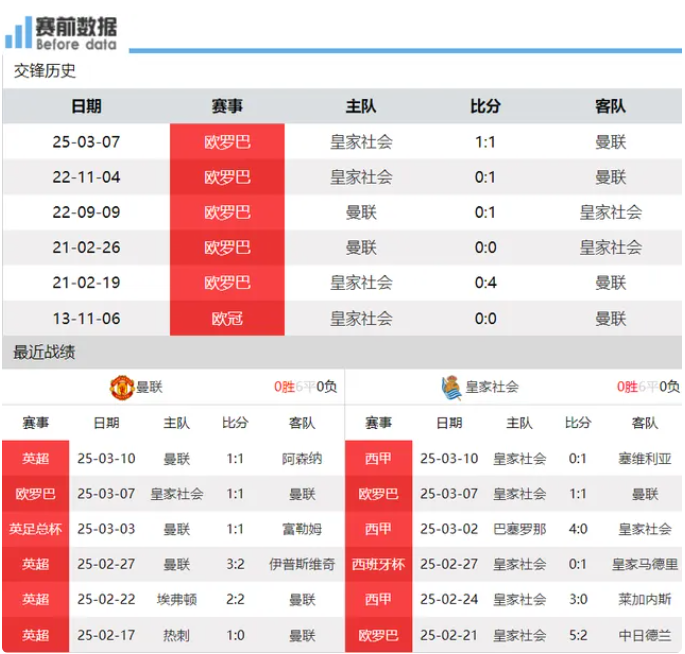Click the 5:2 score against 中日德兰
This screenshot has width=685, height=654.
pos(578,635)
